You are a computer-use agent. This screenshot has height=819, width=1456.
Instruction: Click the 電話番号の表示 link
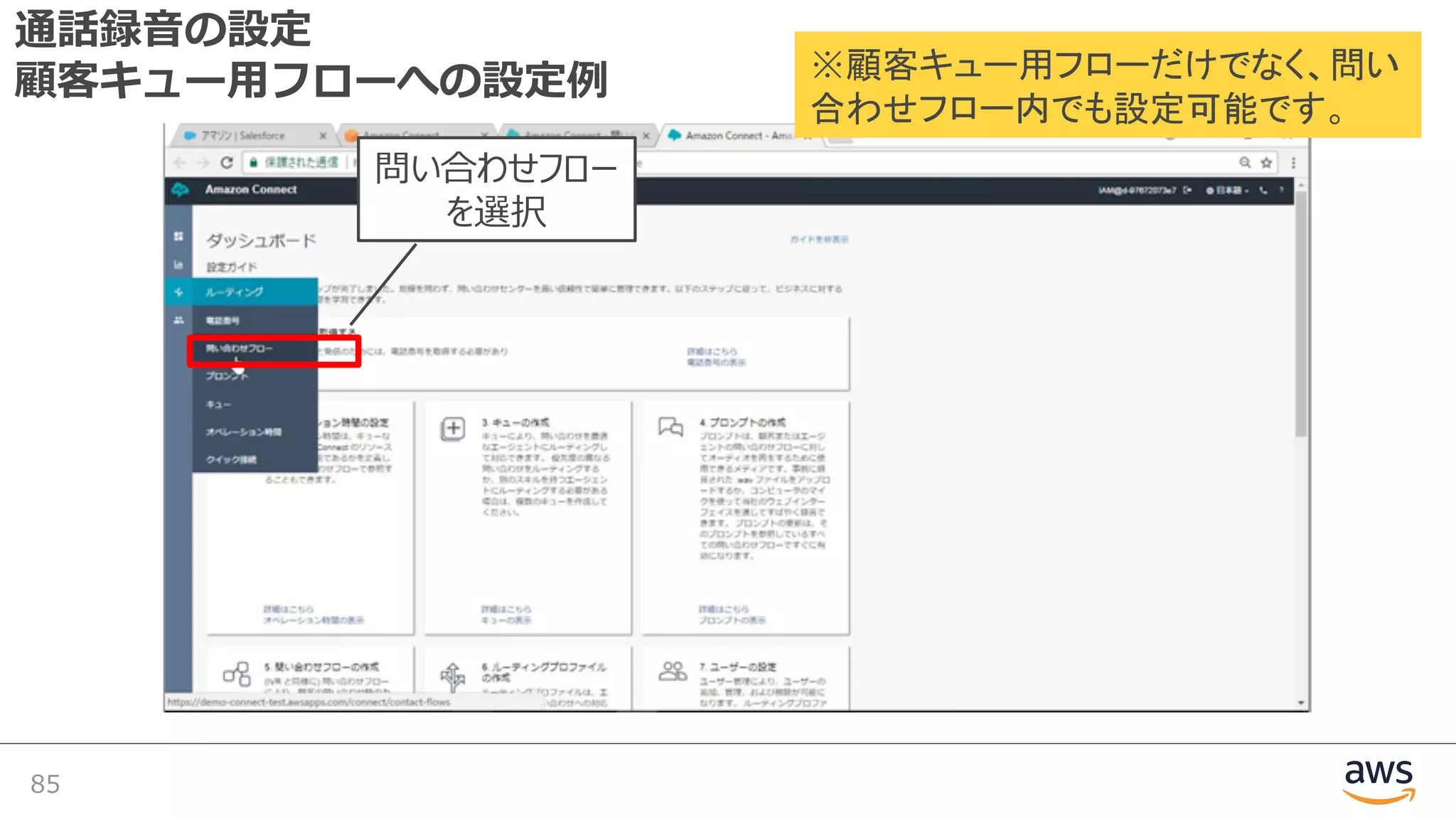click(x=716, y=363)
